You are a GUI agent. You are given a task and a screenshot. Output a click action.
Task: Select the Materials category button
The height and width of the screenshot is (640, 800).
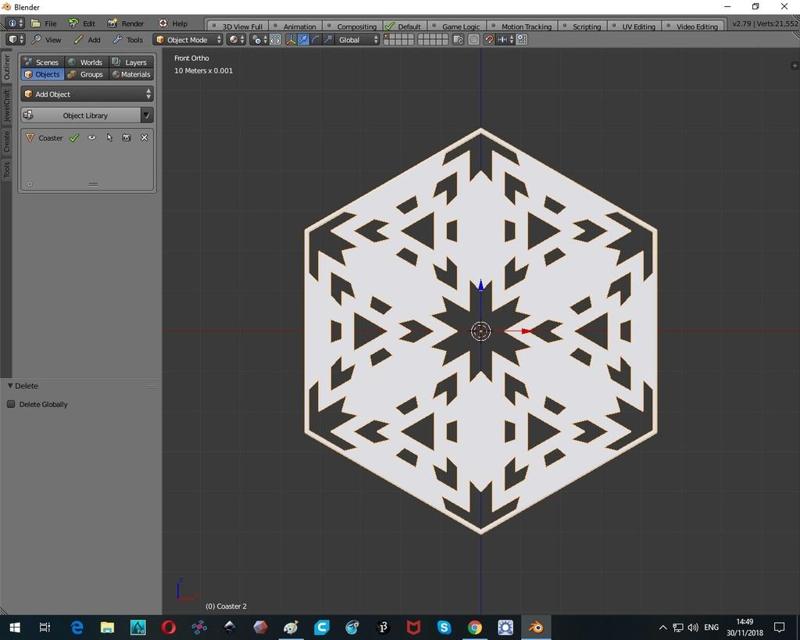(x=131, y=74)
